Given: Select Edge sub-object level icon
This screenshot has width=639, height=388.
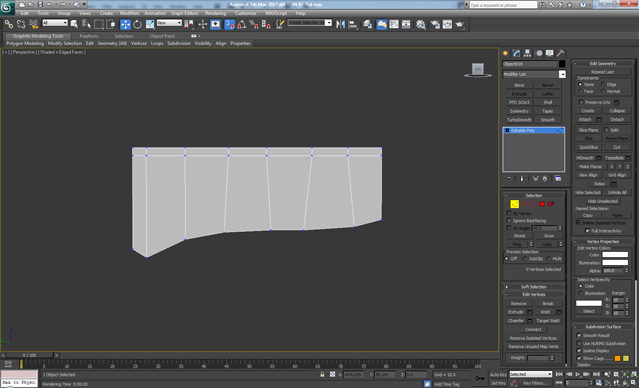Looking at the screenshot, I should coord(524,204).
